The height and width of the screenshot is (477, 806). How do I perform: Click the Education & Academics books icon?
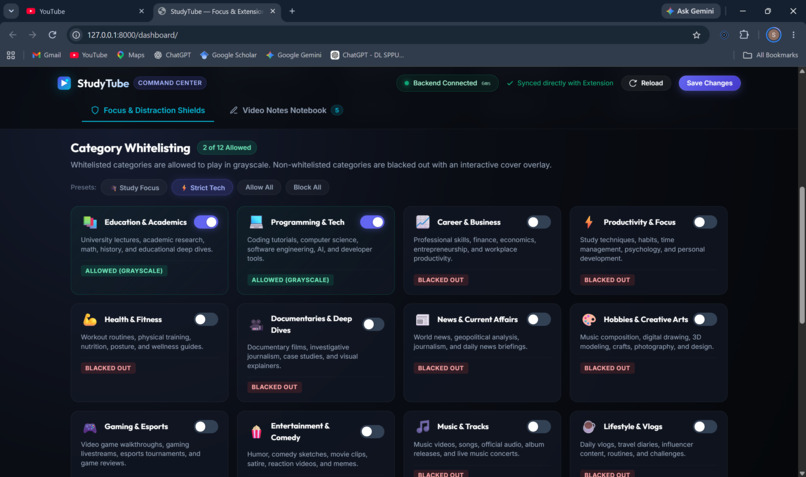(x=90, y=222)
